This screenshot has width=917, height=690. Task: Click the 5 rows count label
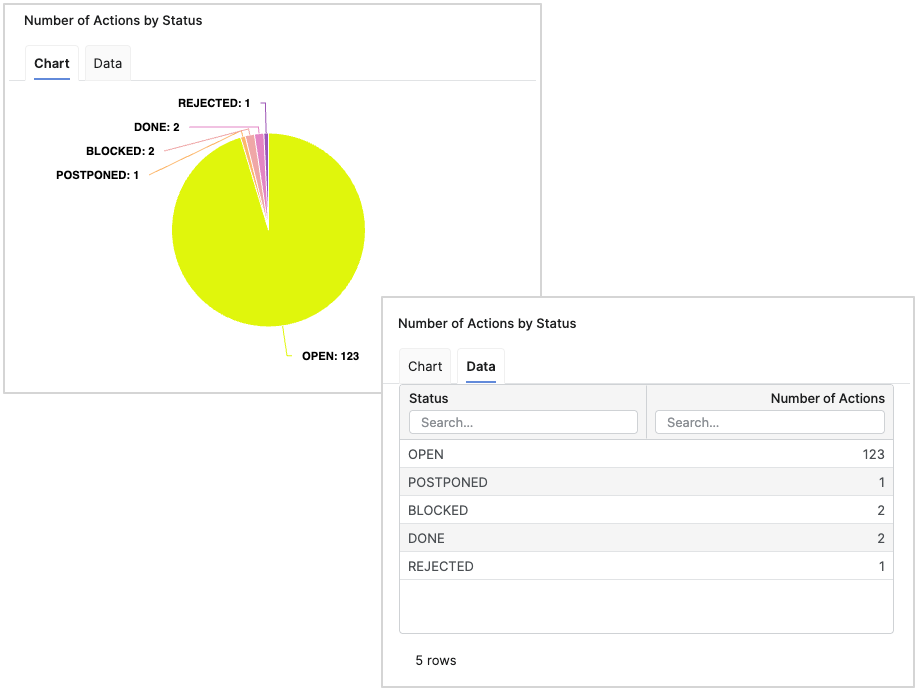click(436, 660)
